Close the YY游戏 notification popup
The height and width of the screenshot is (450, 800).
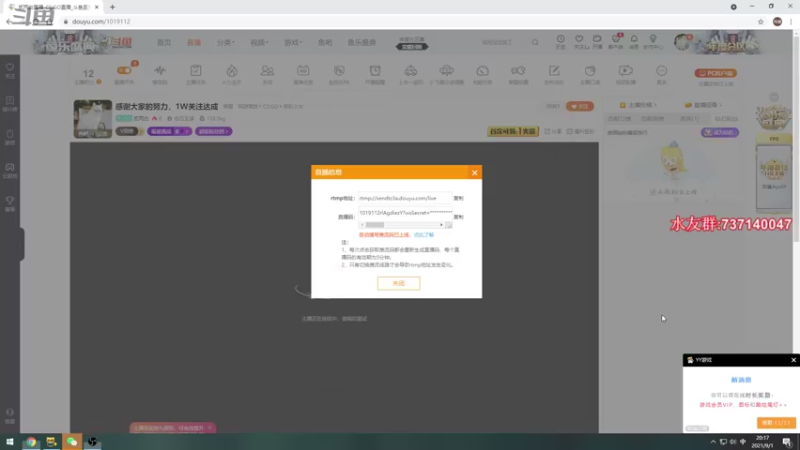click(793, 360)
